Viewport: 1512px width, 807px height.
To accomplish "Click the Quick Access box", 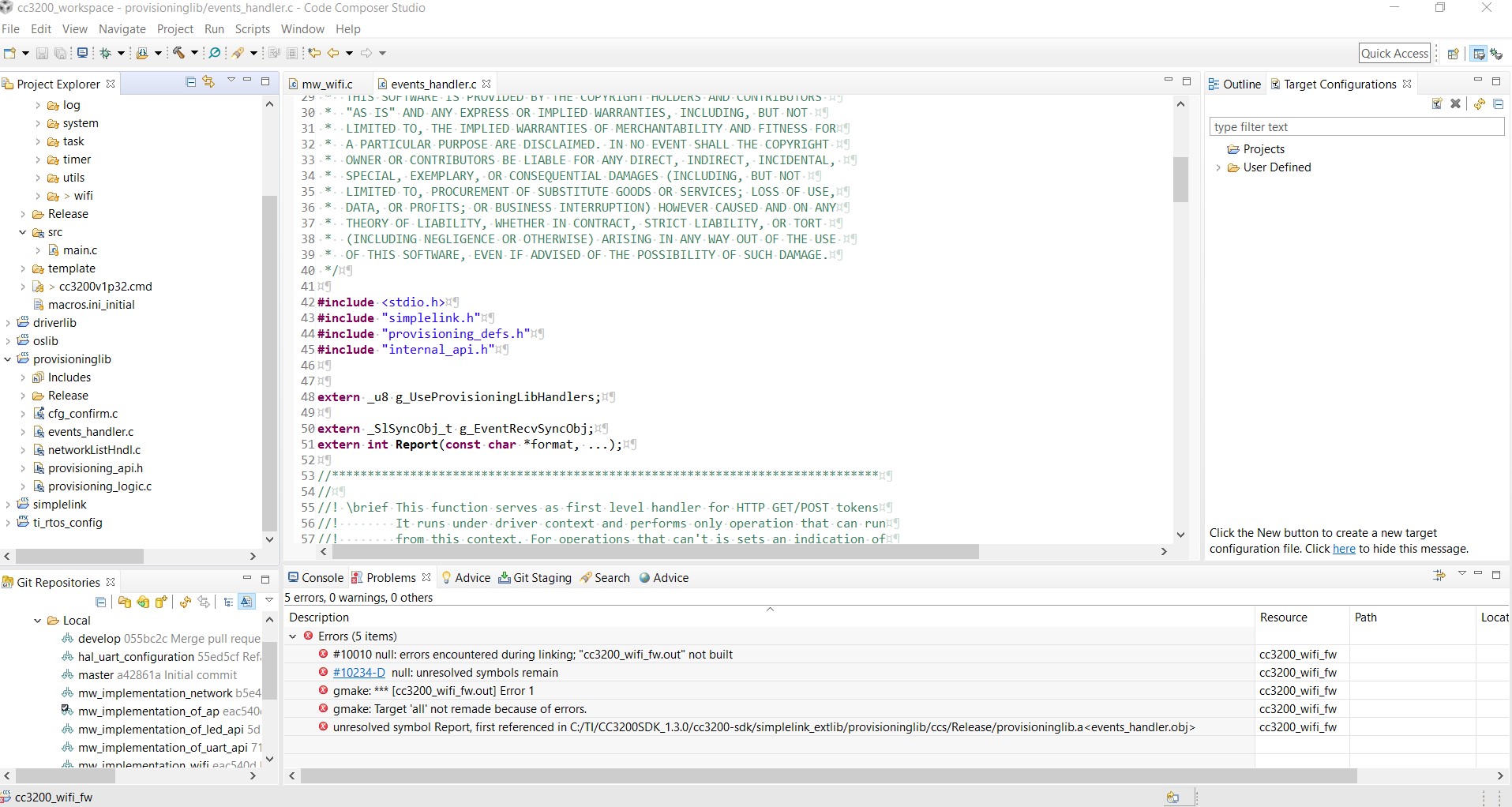I will (1394, 54).
